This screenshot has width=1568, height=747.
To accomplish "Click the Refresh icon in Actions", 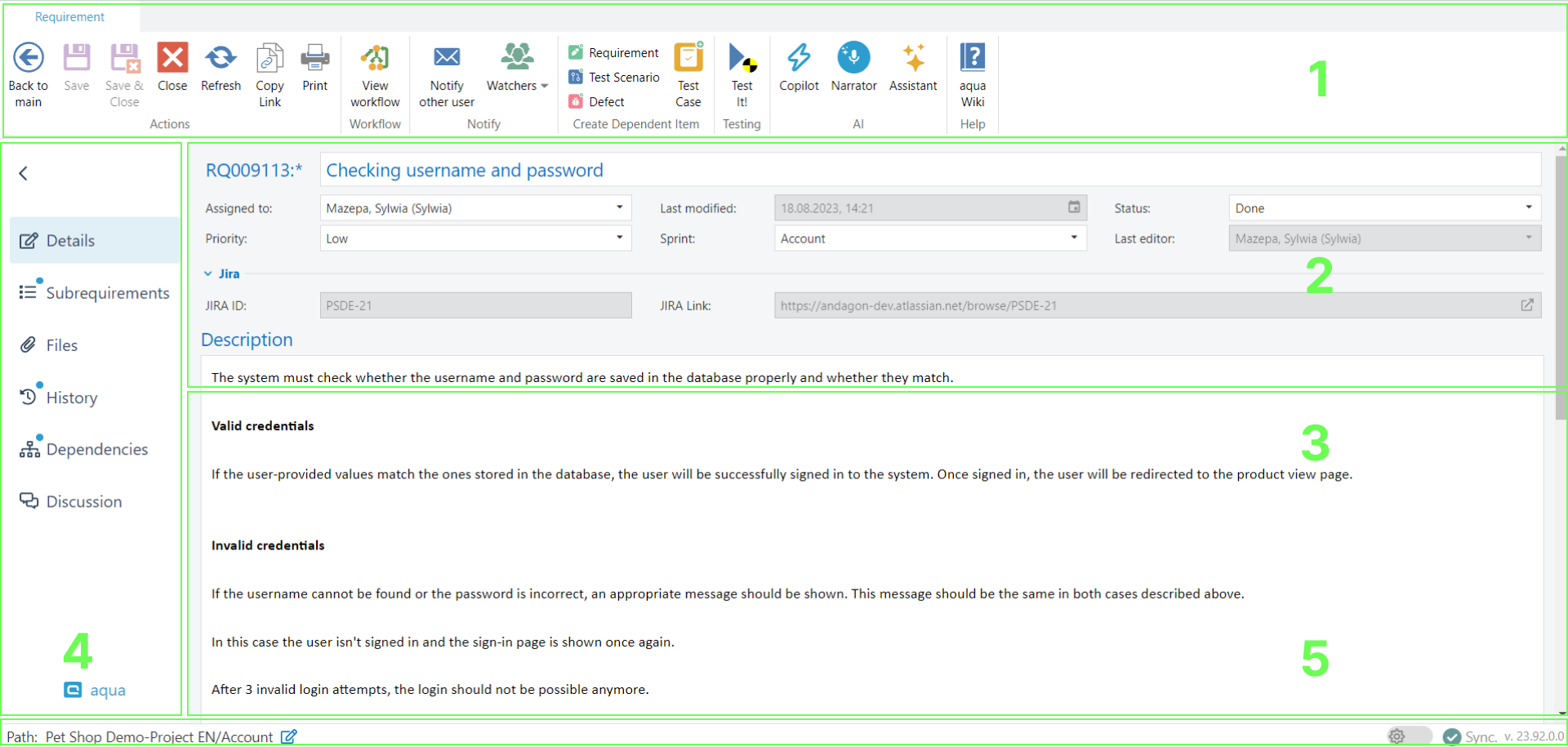I will 220,59.
